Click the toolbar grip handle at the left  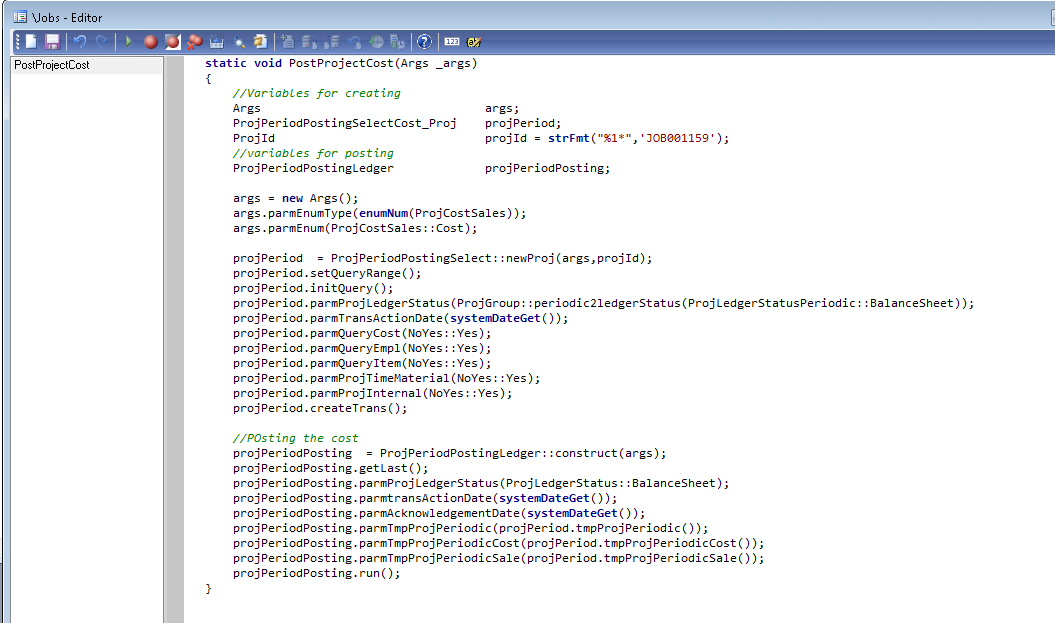[x=17, y=42]
